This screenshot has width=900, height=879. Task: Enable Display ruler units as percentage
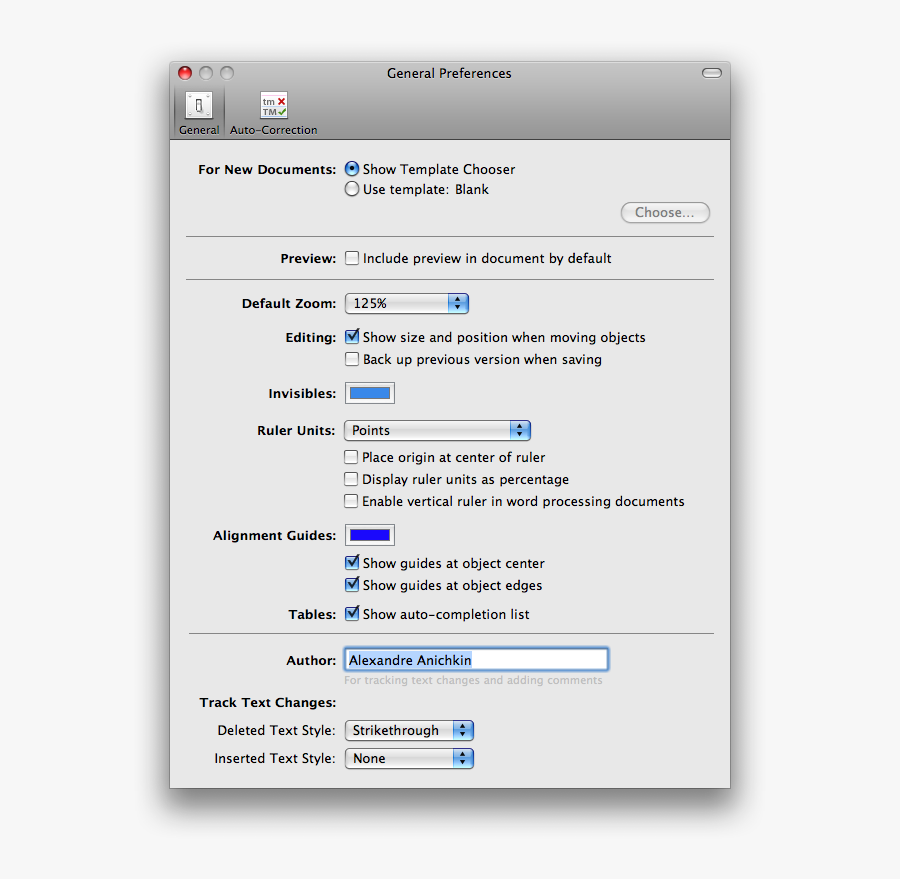pyautogui.click(x=352, y=479)
